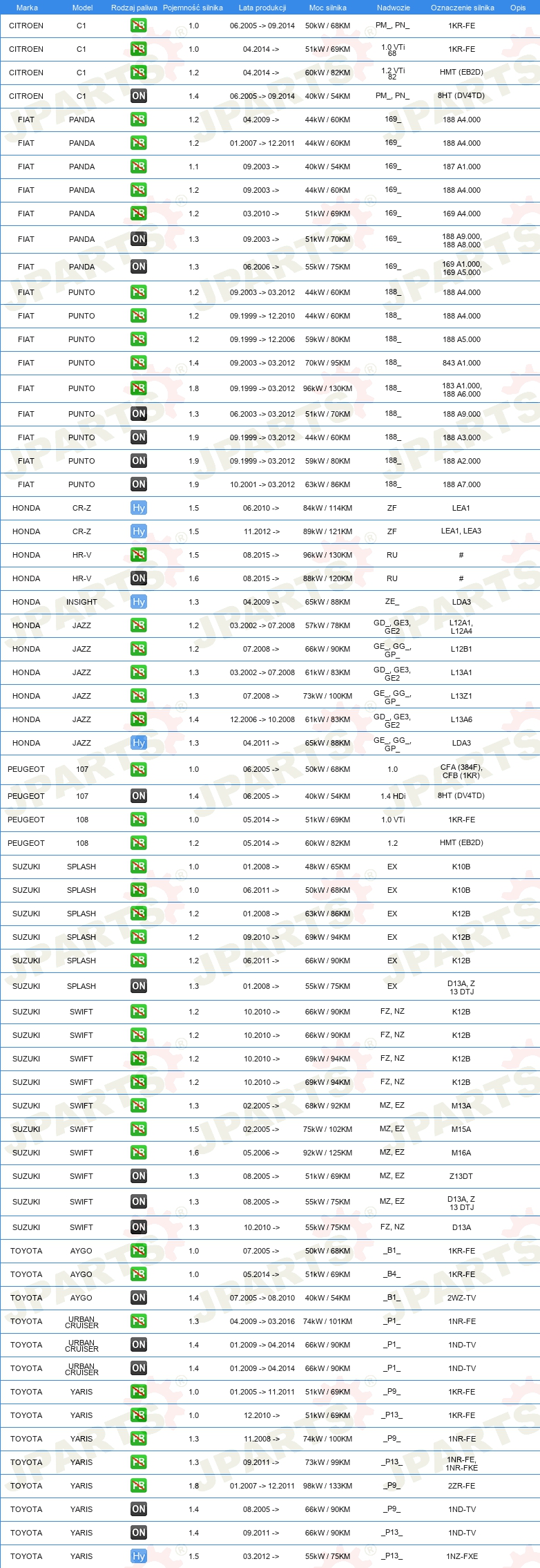This screenshot has height=1568, width=540.
Task: Click the hybrid Hy icon in the Honda CR-Z 89kW/121KM row
Action: pos(139,531)
